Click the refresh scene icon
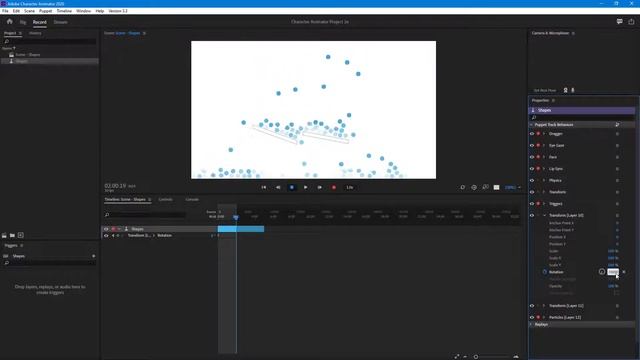640x360 pixels. click(x=462, y=187)
